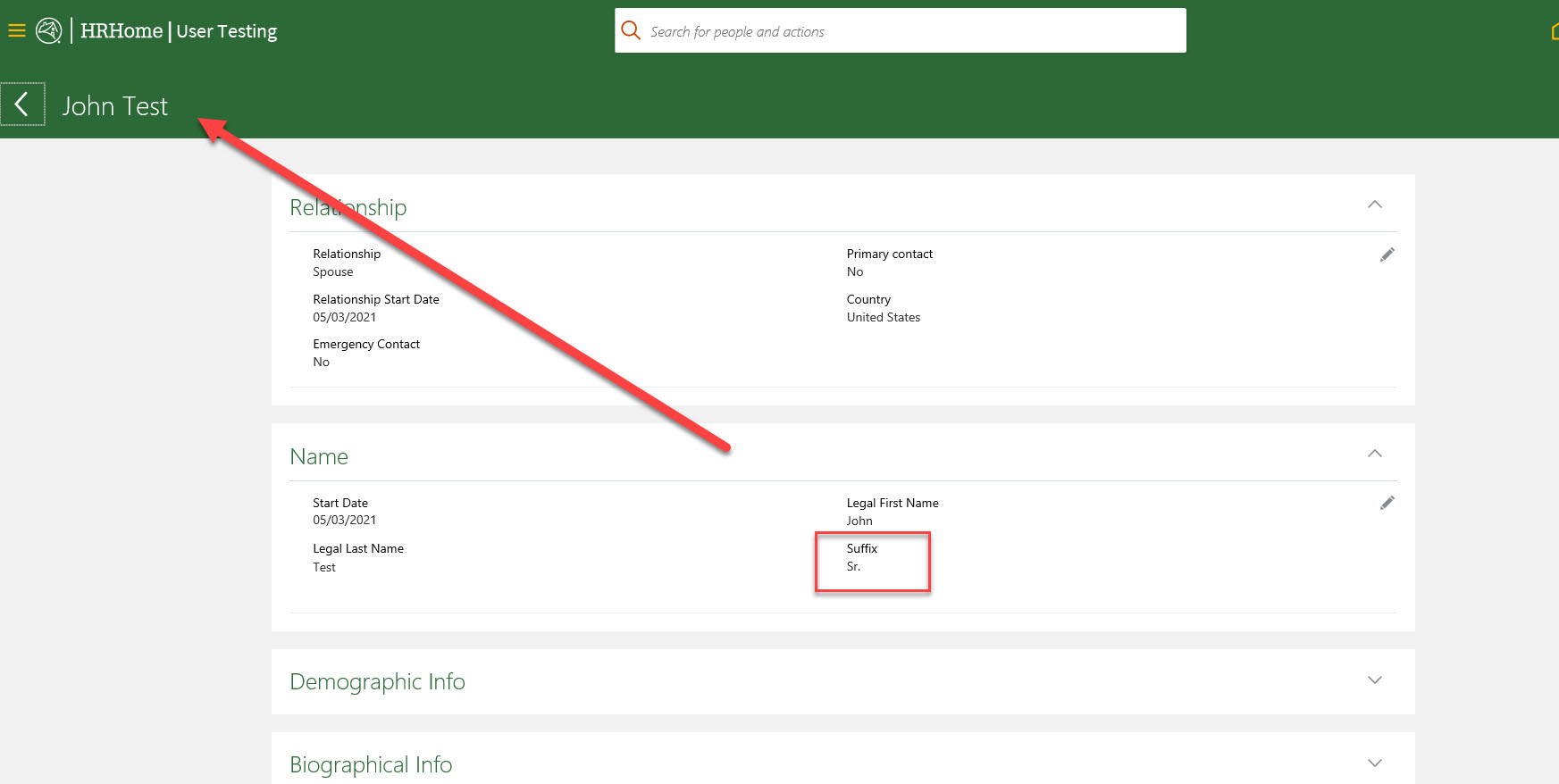1559x784 pixels.
Task: Collapse the Relationship section chevron
Action: (1374, 204)
